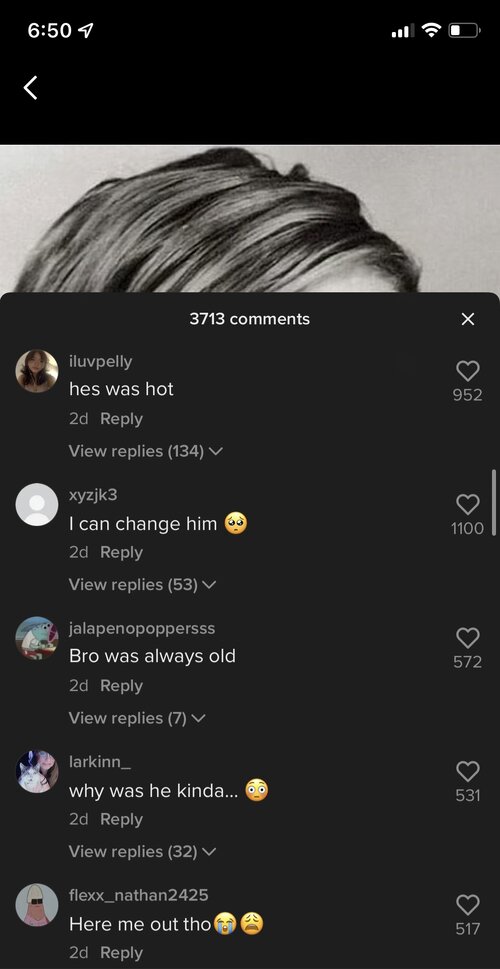500x969 pixels.
Task: Open jalapenopoppersss's avatar
Action: click(x=36, y=638)
